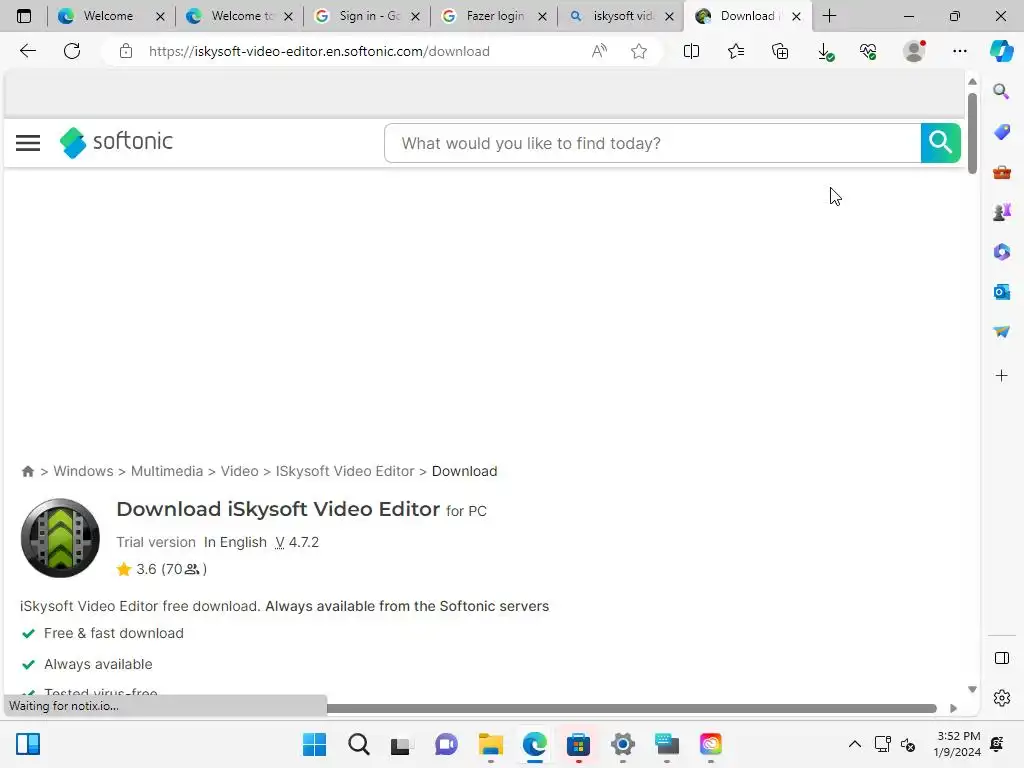Open the Windows breadcrumb link

click(83, 471)
